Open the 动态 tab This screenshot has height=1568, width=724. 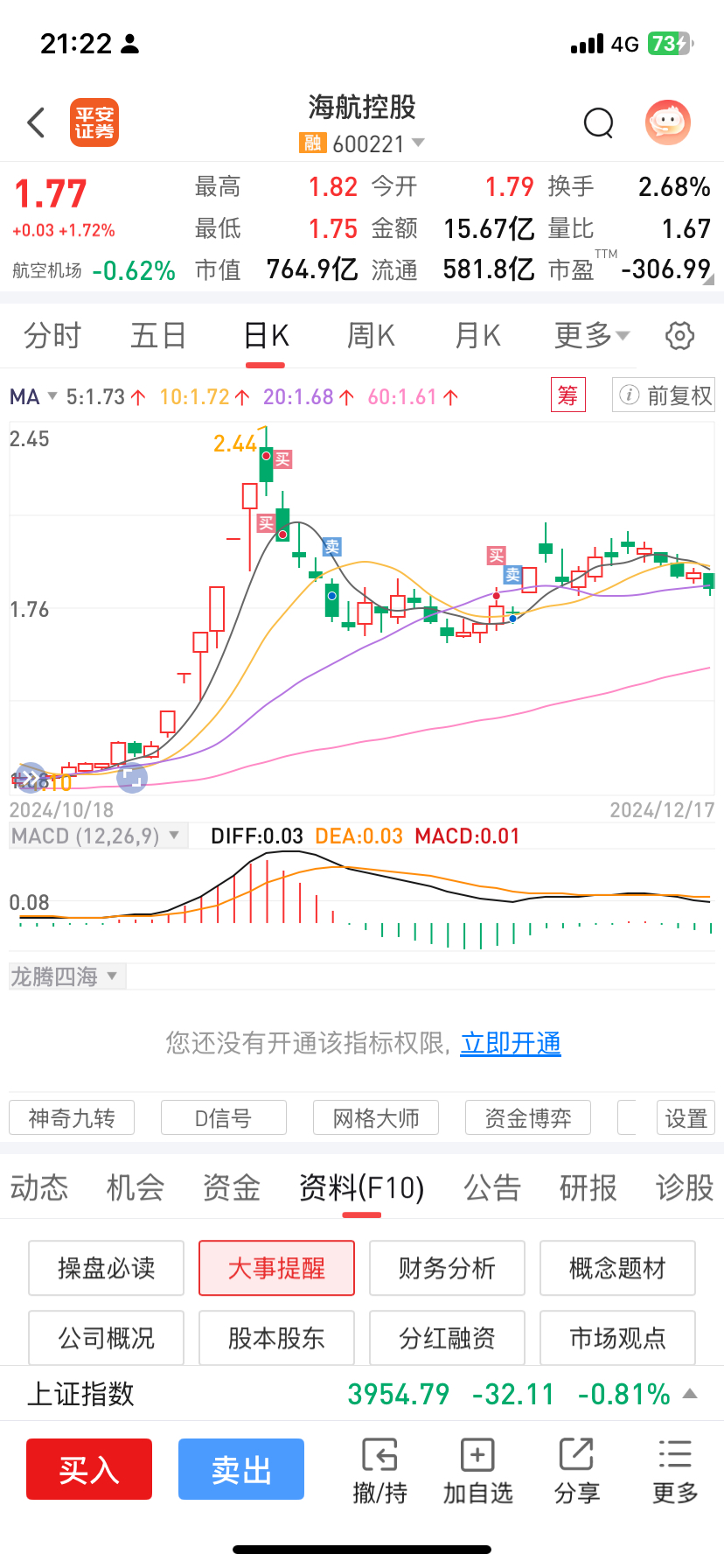(39, 1187)
